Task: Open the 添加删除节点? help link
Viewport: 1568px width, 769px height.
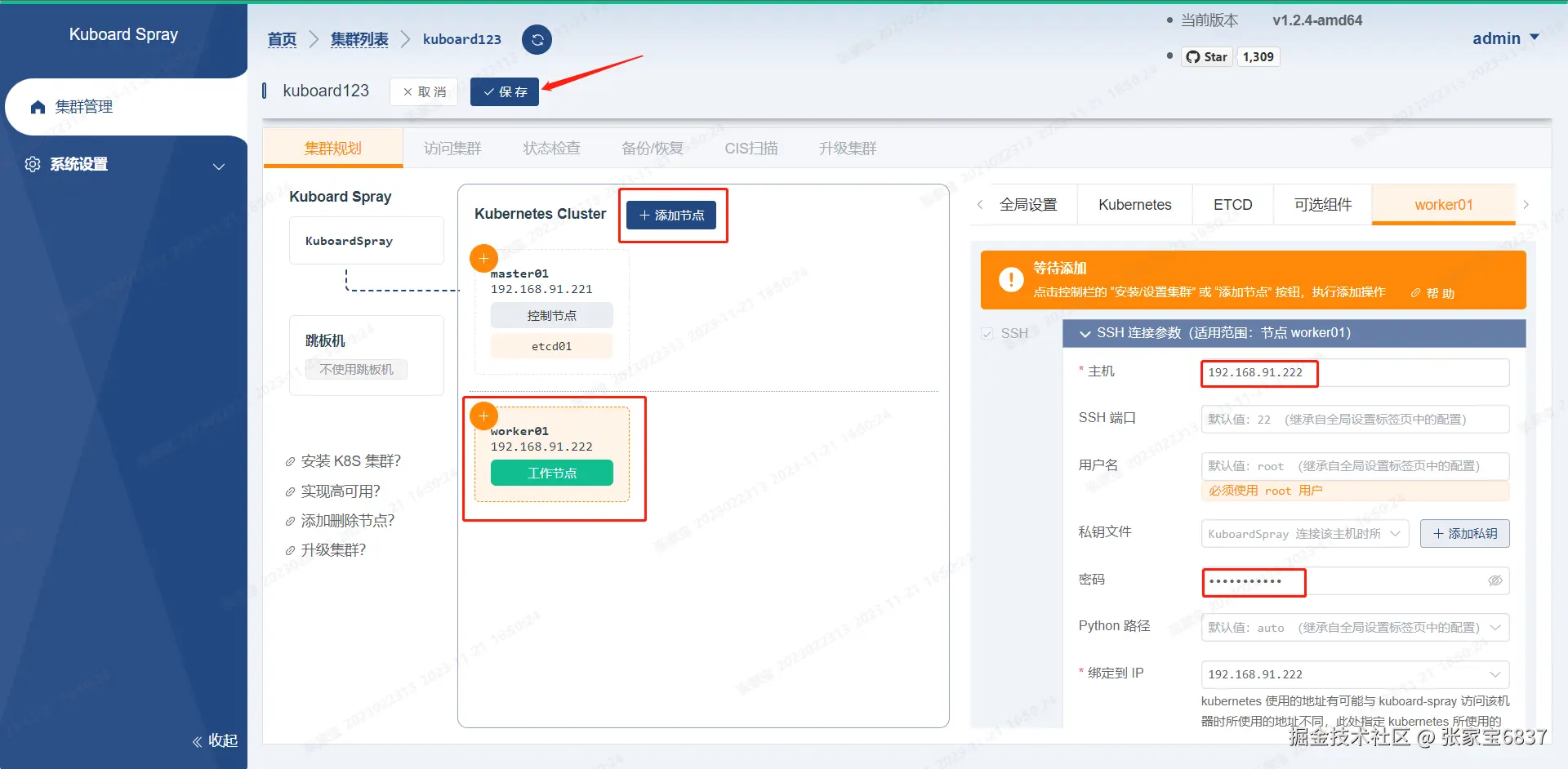Action: click(340, 520)
